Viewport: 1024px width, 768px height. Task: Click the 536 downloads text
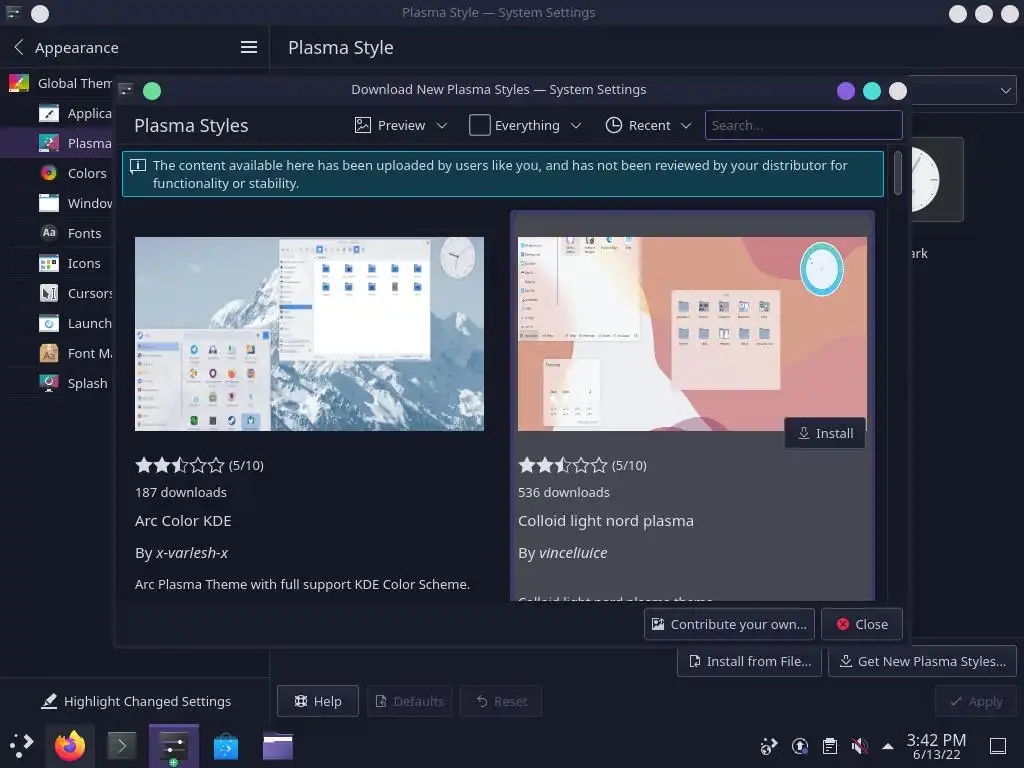point(564,492)
